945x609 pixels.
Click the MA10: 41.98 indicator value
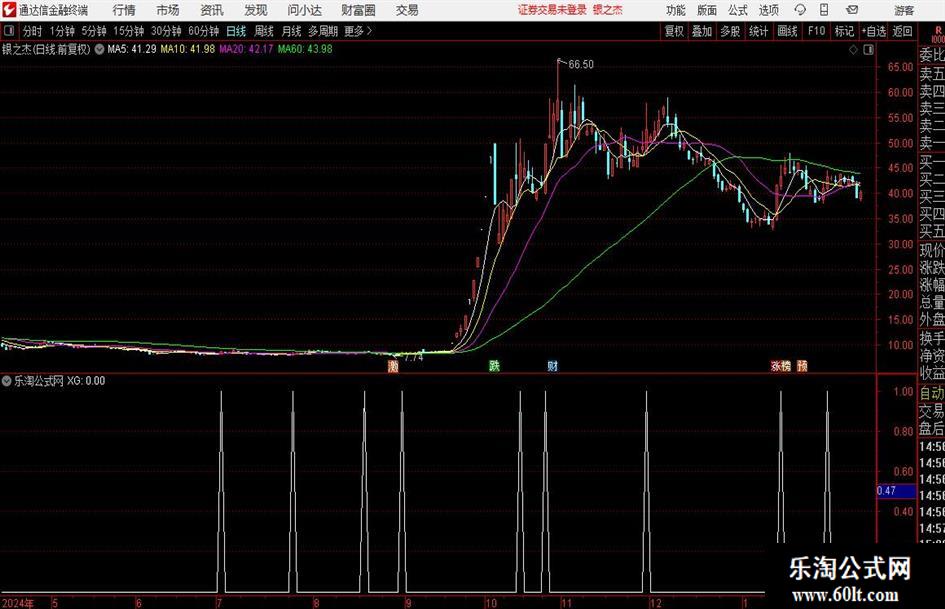(187, 49)
